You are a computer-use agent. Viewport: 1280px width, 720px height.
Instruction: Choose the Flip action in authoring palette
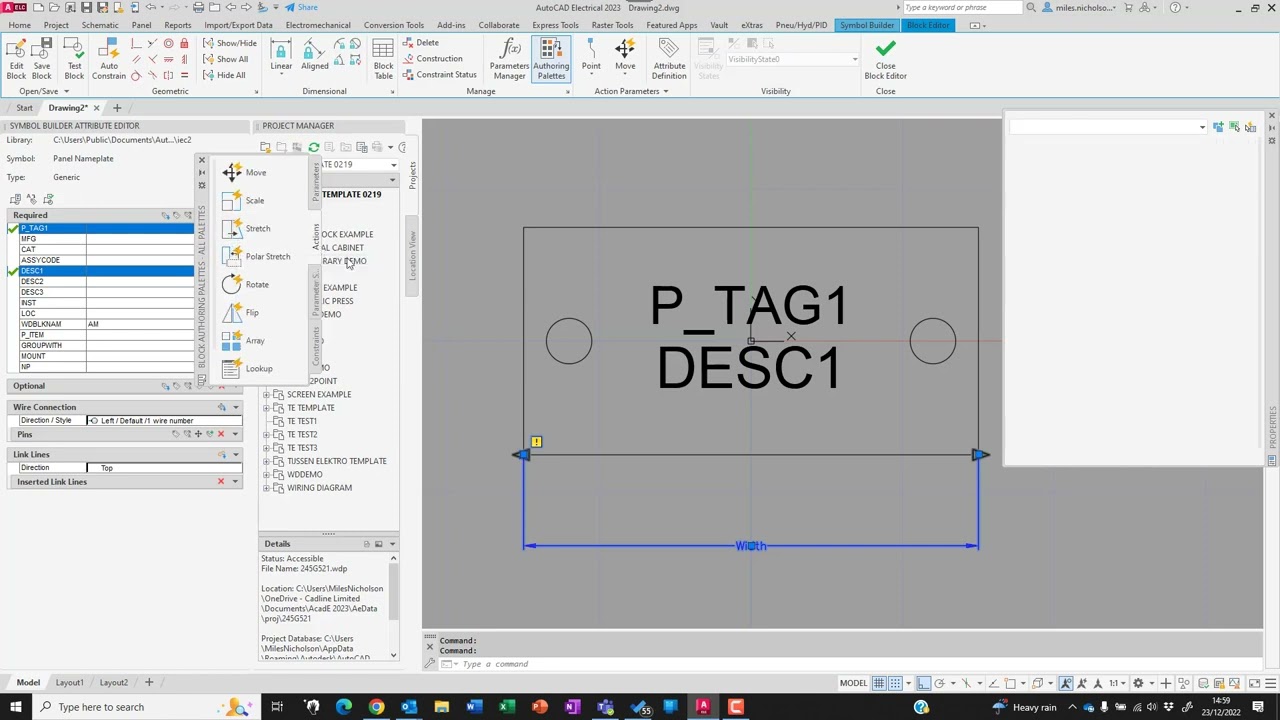point(240,312)
